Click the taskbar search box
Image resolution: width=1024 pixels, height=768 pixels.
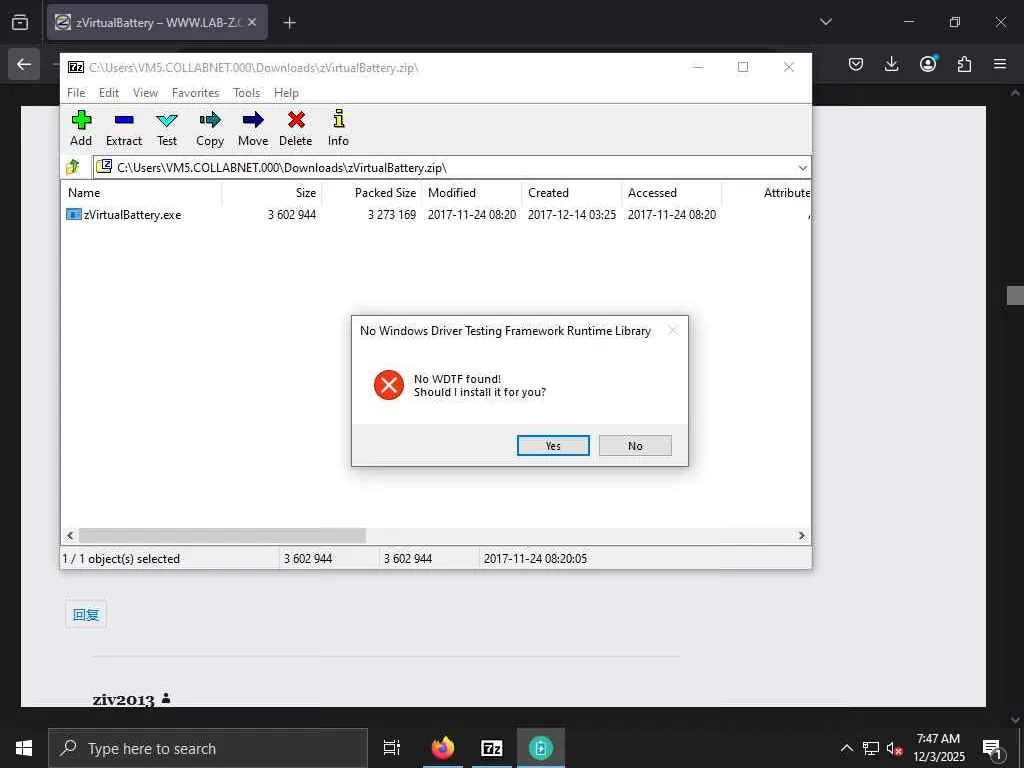[x=208, y=748]
